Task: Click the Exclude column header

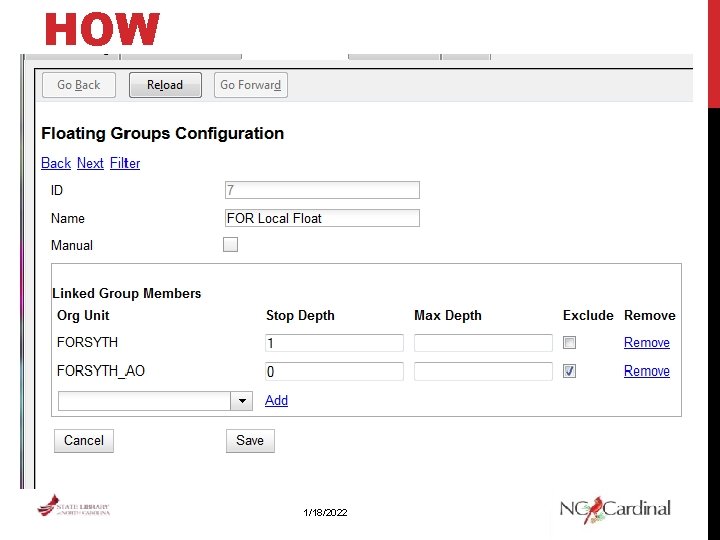Action: point(588,315)
